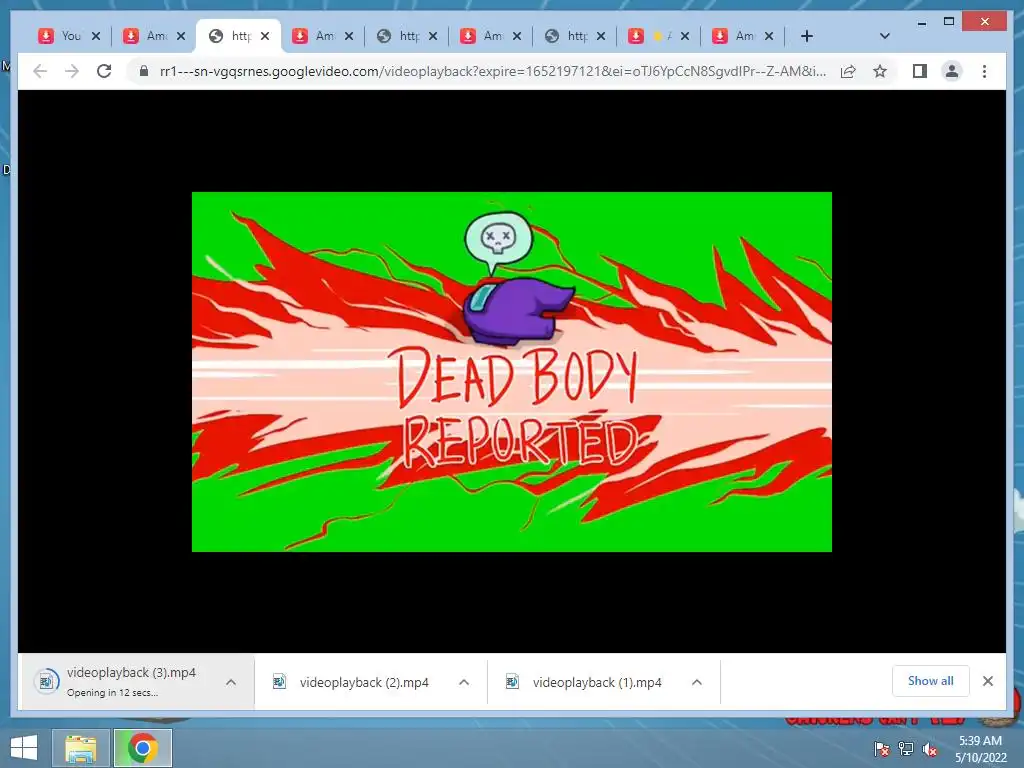Go back using the browser back arrow
The height and width of the screenshot is (768, 1024).
click(x=40, y=71)
